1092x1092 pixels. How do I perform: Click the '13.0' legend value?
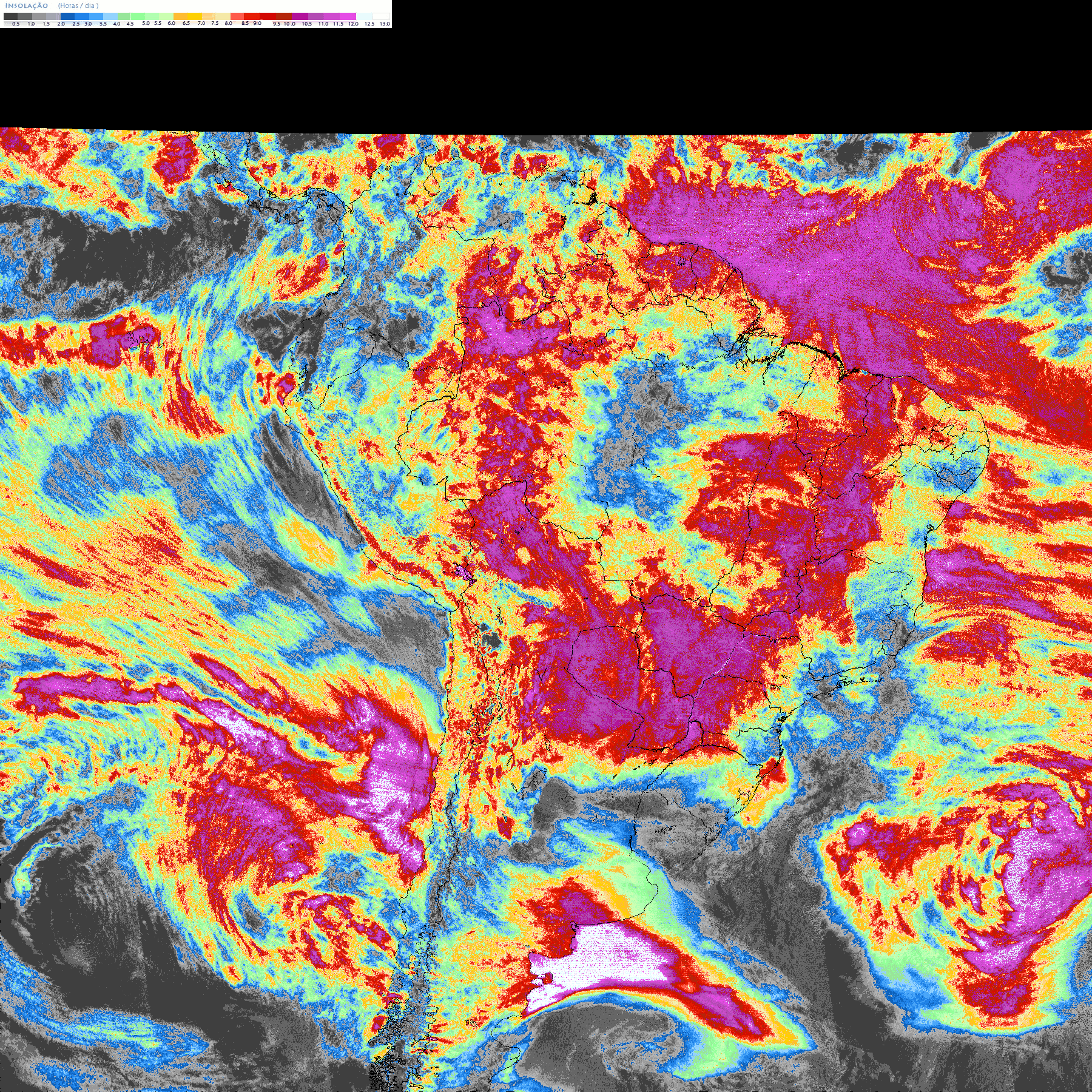coord(385,24)
